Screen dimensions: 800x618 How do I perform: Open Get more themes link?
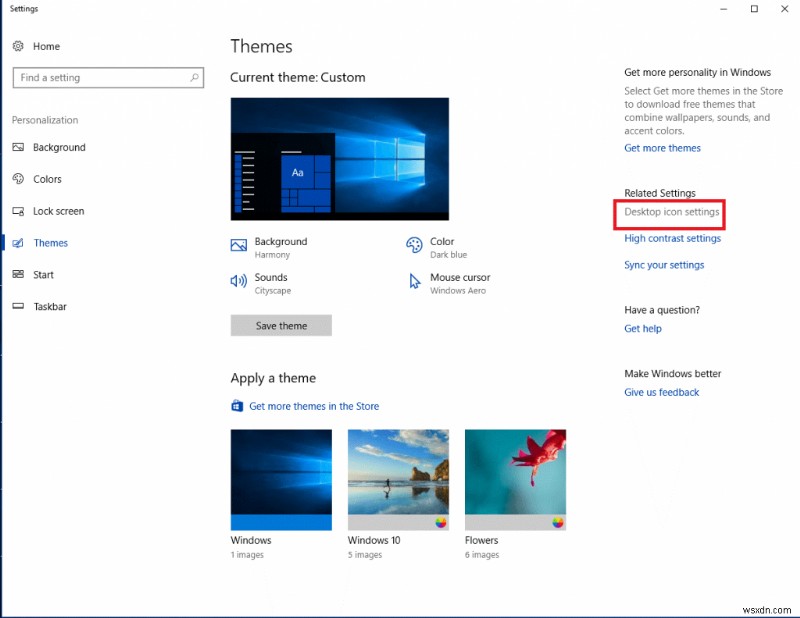pyautogui.click(x=662, y=148)
